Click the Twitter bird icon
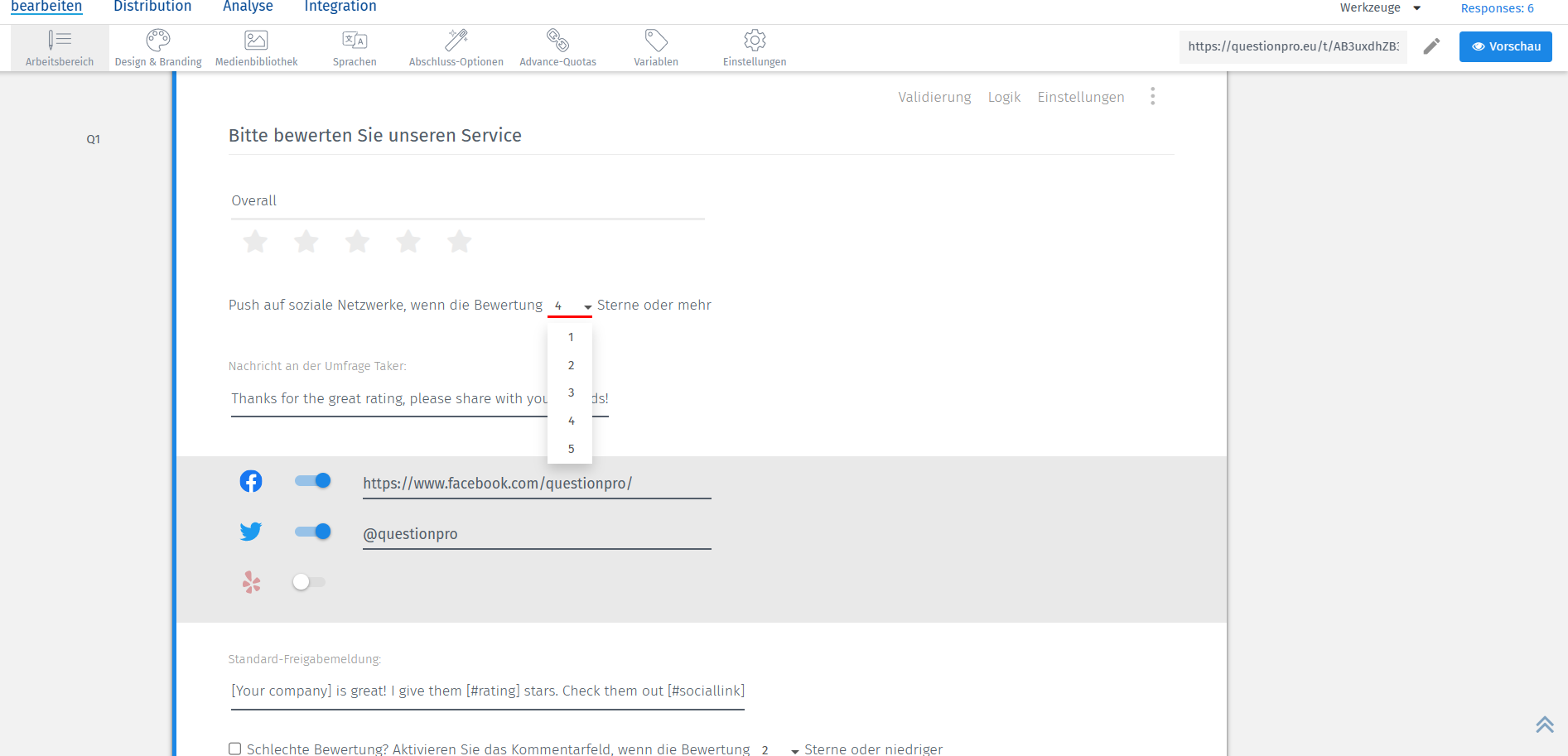This screenshot has width=1568, height=756. tap(251, 532)
